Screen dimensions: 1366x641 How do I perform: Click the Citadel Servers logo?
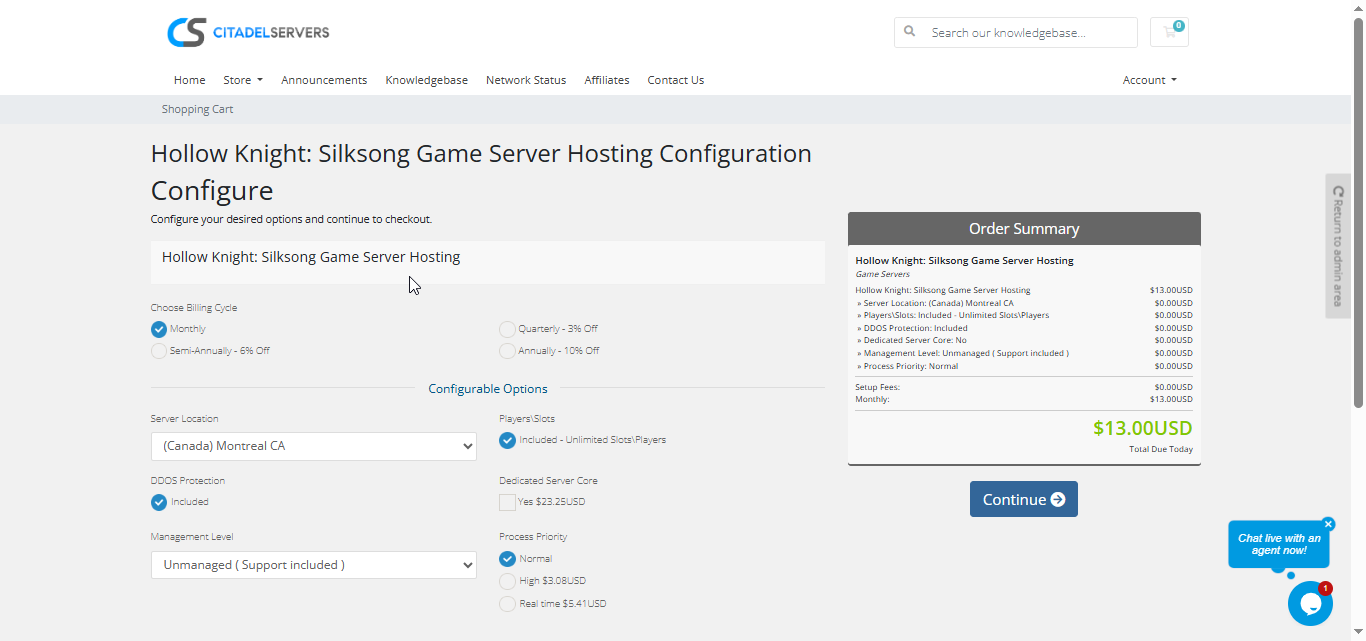click(x=248, y=32)
